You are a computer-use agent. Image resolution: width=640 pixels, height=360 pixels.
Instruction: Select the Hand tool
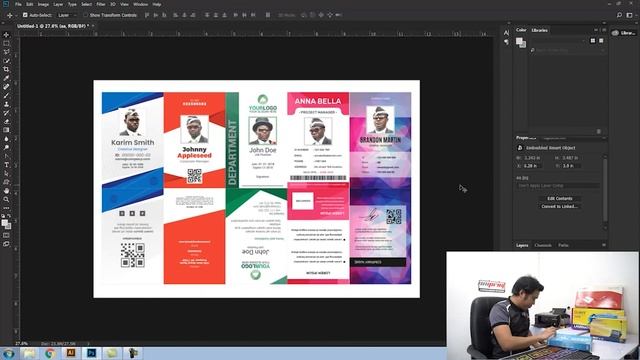point(6,191)
